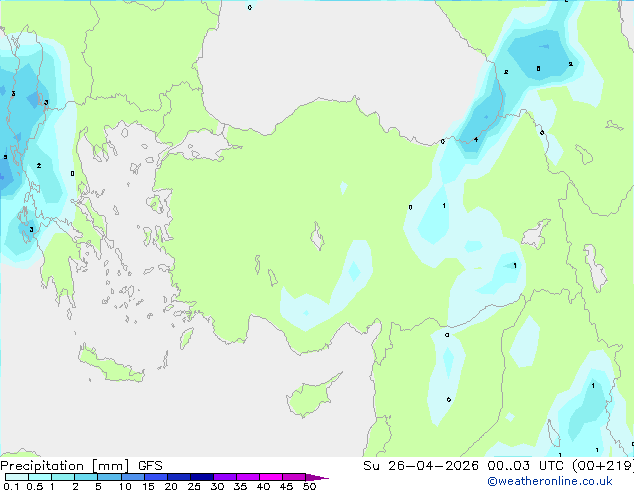Open the weatheronline.co.uk copyright link
This screenshot has height=490, width=634.
click(550, 481)
